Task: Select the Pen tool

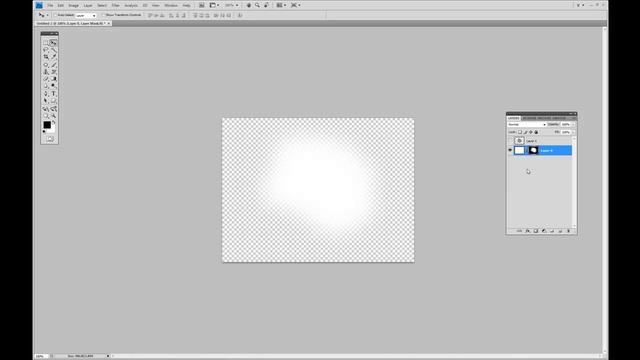Action: point(46,93)
